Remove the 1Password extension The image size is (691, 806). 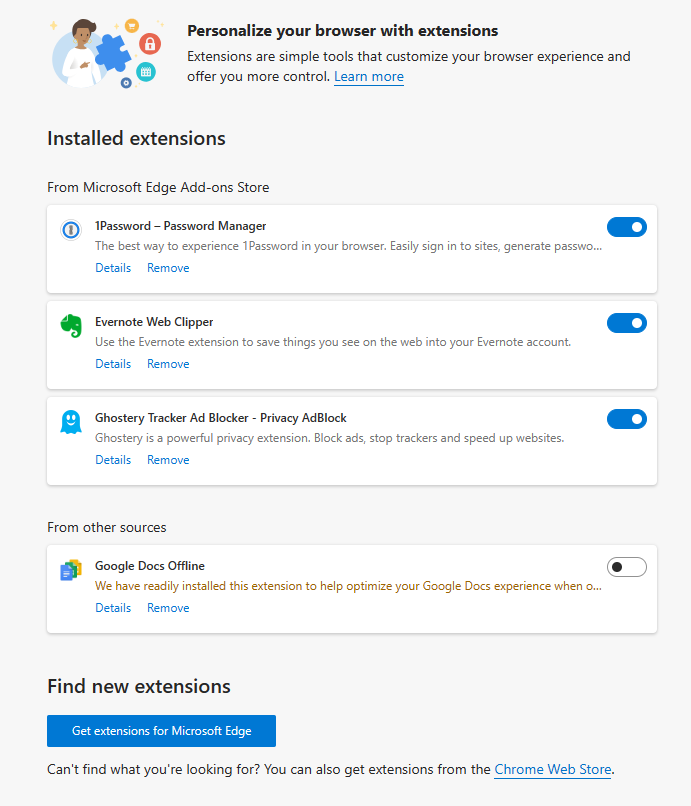[167, 267]
